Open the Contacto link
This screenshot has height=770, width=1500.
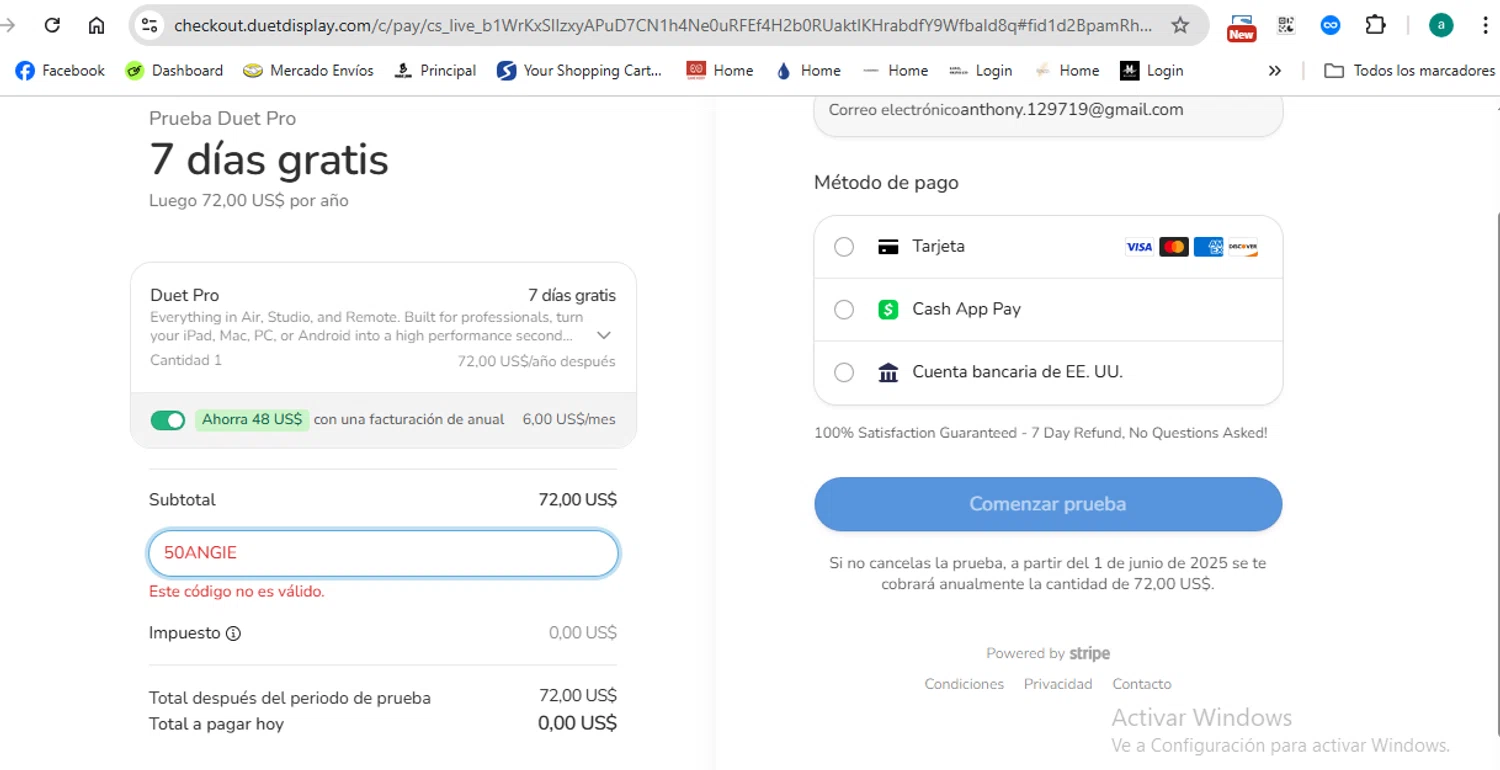(1142, 684)
